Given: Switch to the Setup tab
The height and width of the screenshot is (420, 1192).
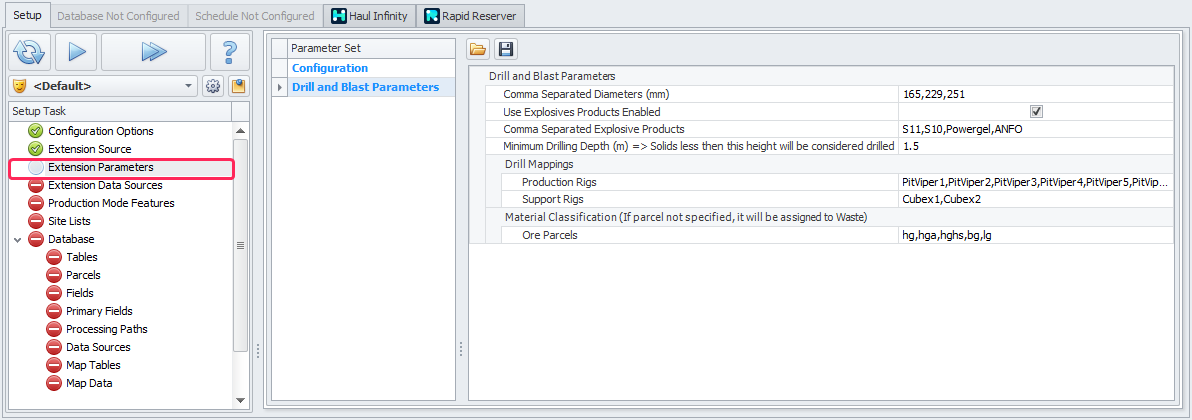Looking at the screenshot, I should pos(27,15).
